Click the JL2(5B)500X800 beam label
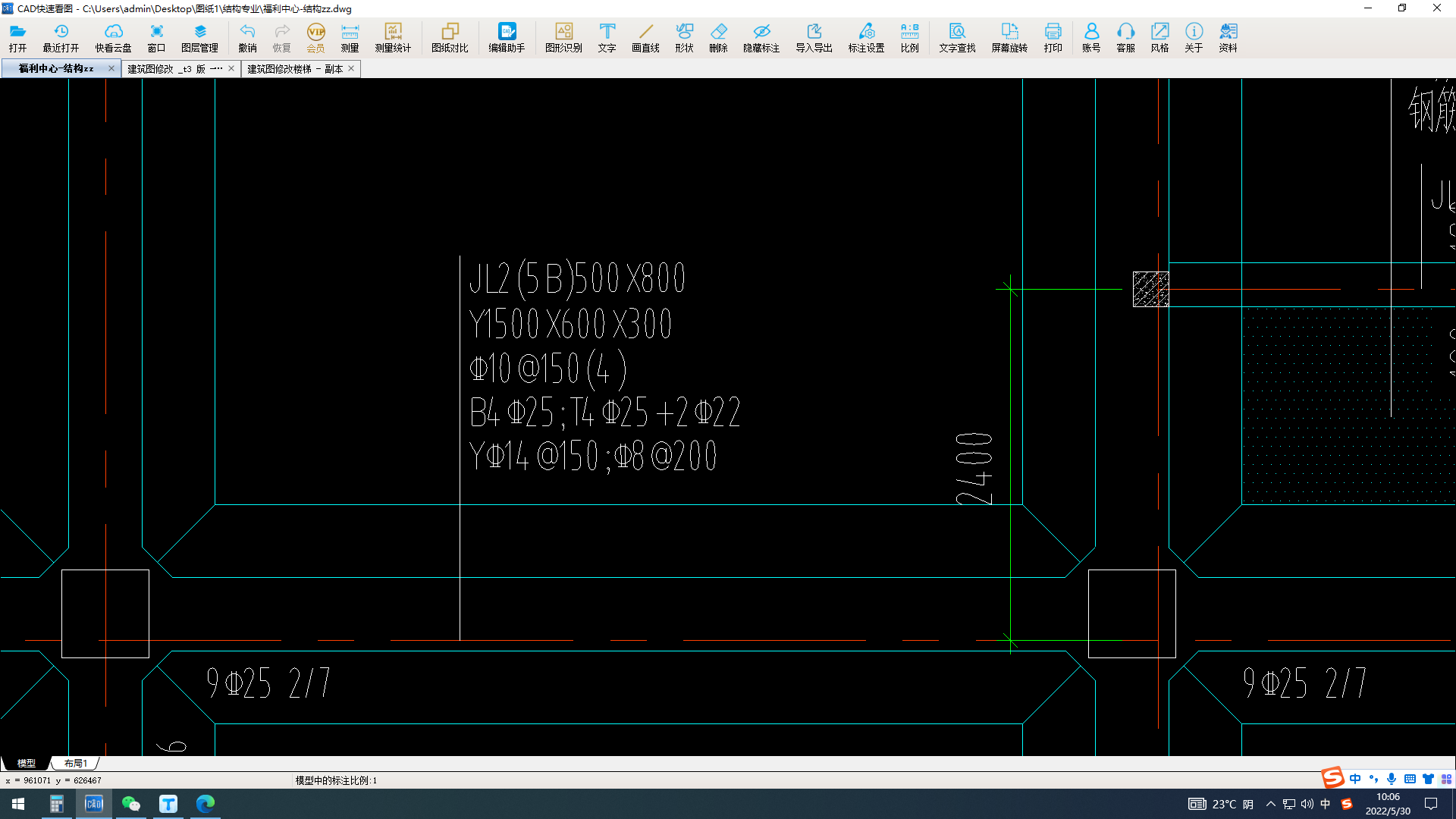The image size is (1456, 819). (578, 278)
